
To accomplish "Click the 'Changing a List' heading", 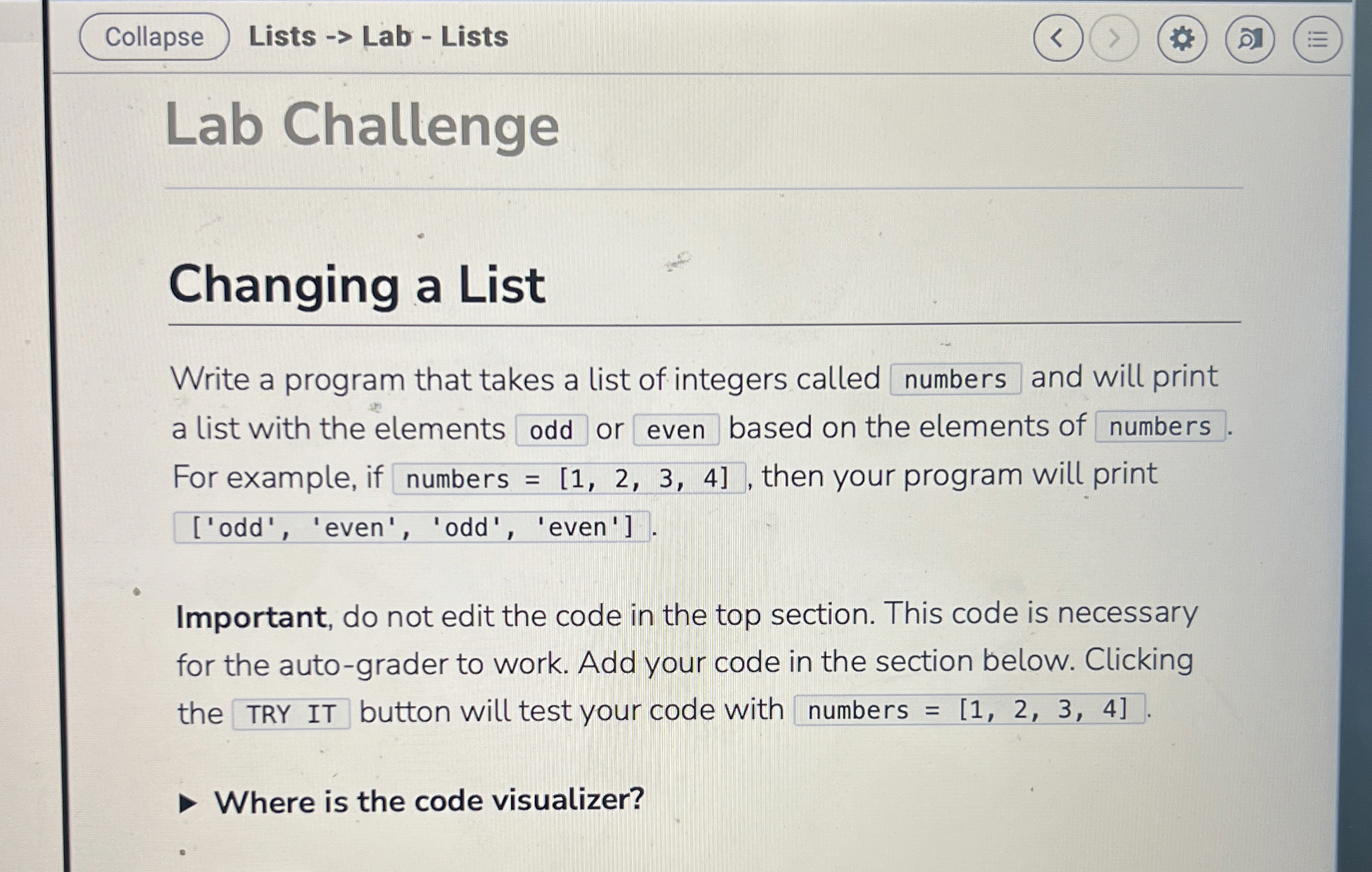I will click(358, 286).
